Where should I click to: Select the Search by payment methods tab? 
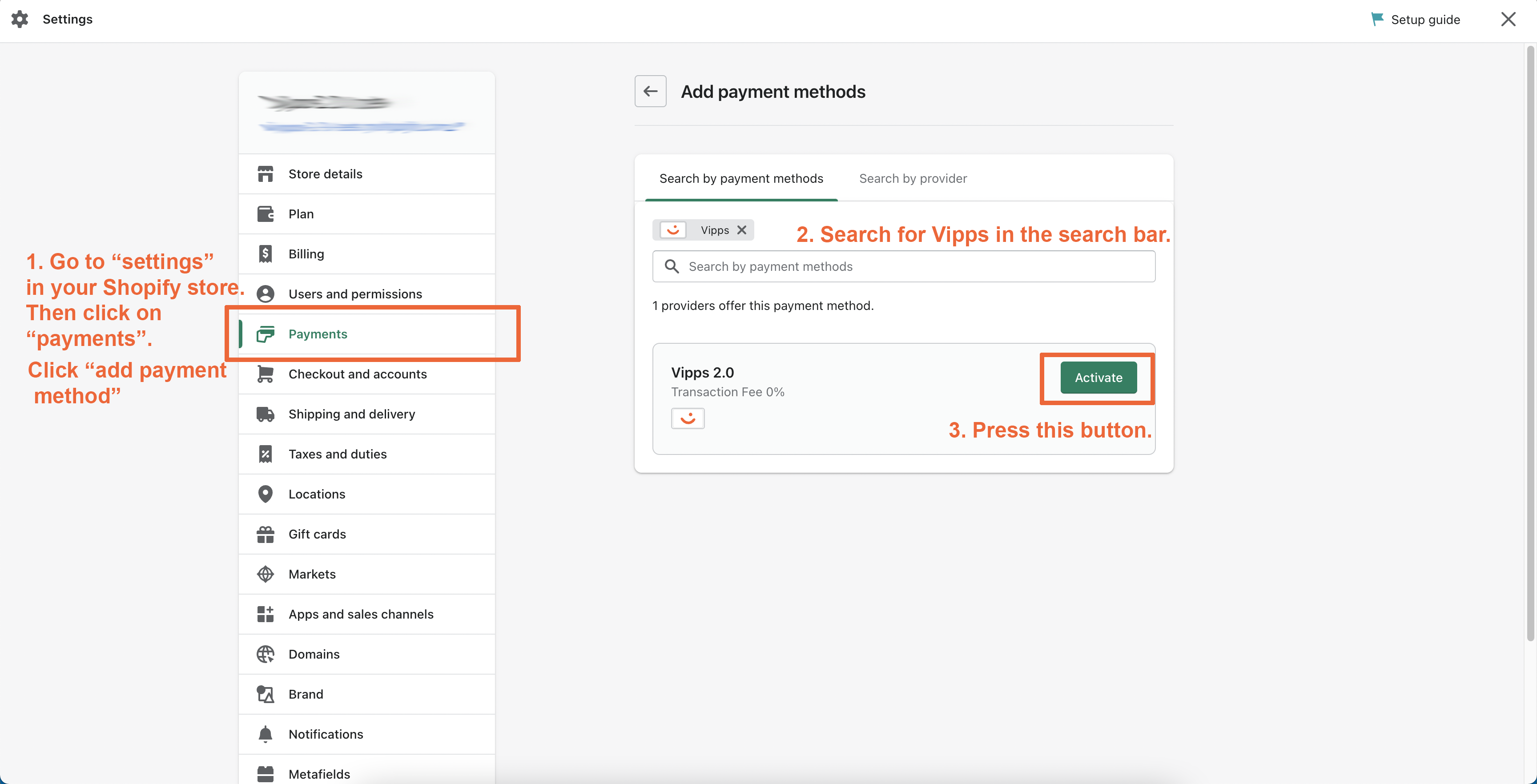[x=741, y=178]
